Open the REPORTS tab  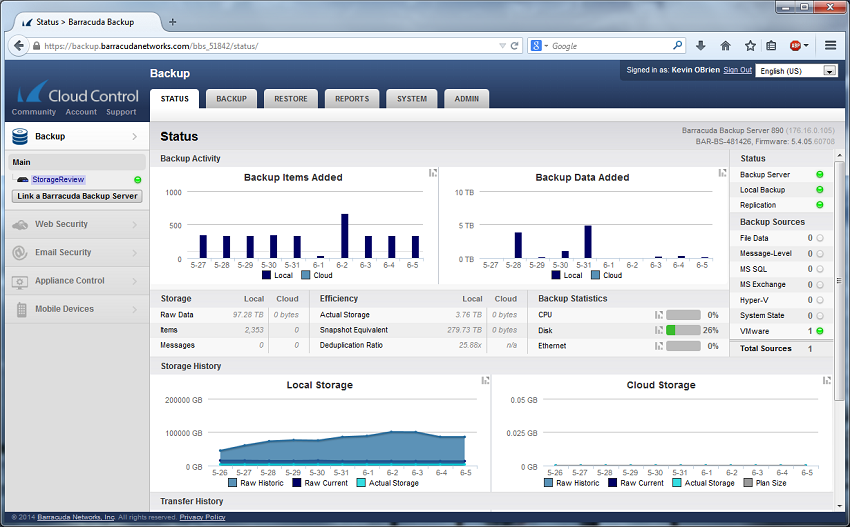point(352,99)
